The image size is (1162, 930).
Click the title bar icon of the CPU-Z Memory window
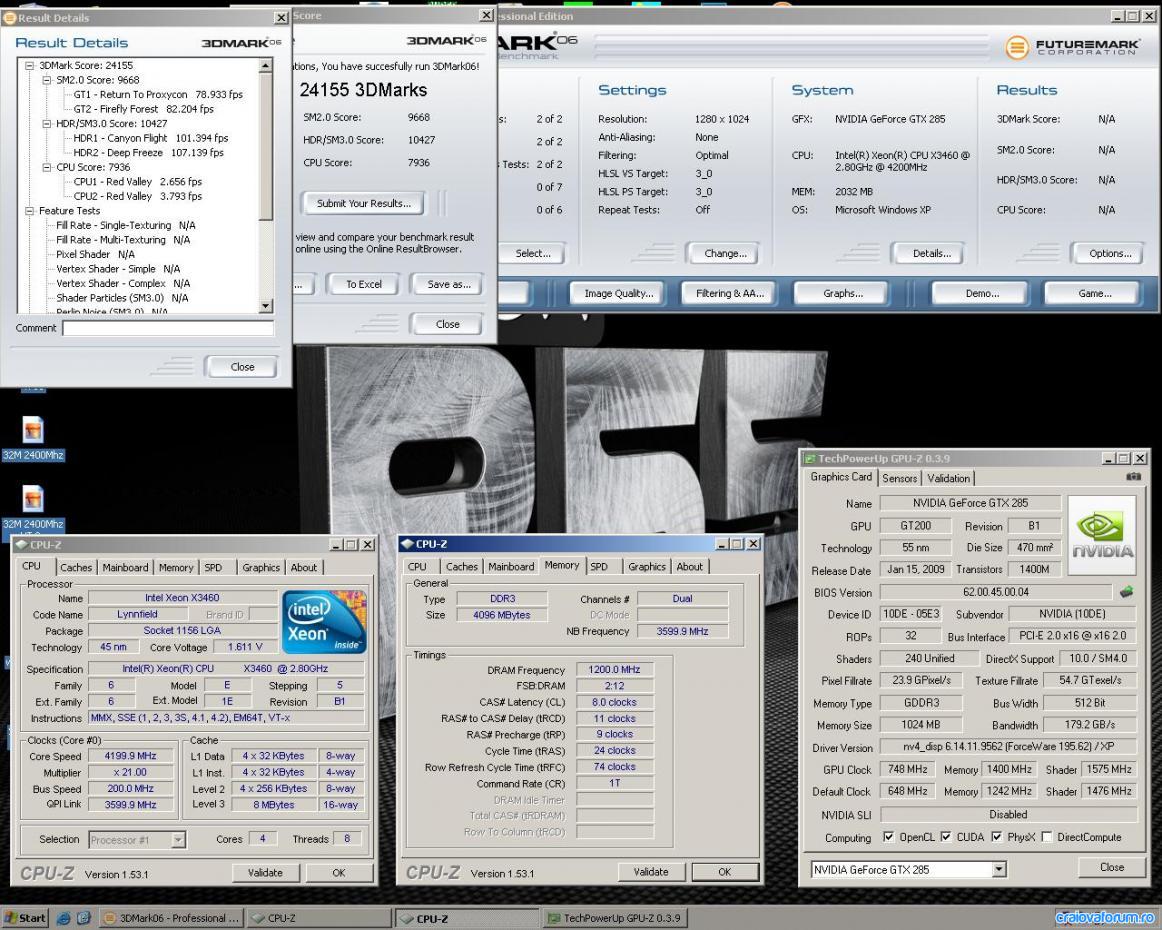(x=407, y=544)
